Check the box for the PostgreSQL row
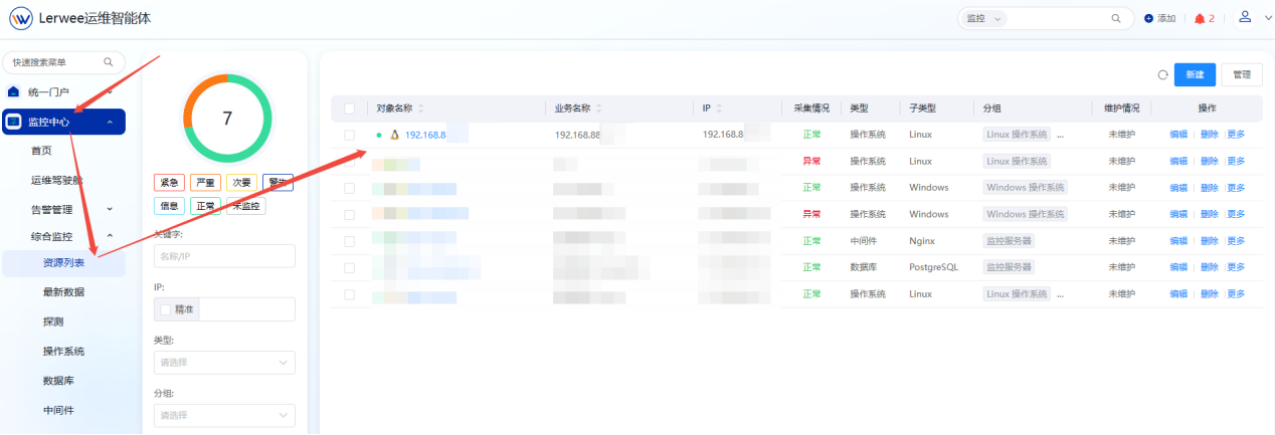 click(x=349, y=268)
